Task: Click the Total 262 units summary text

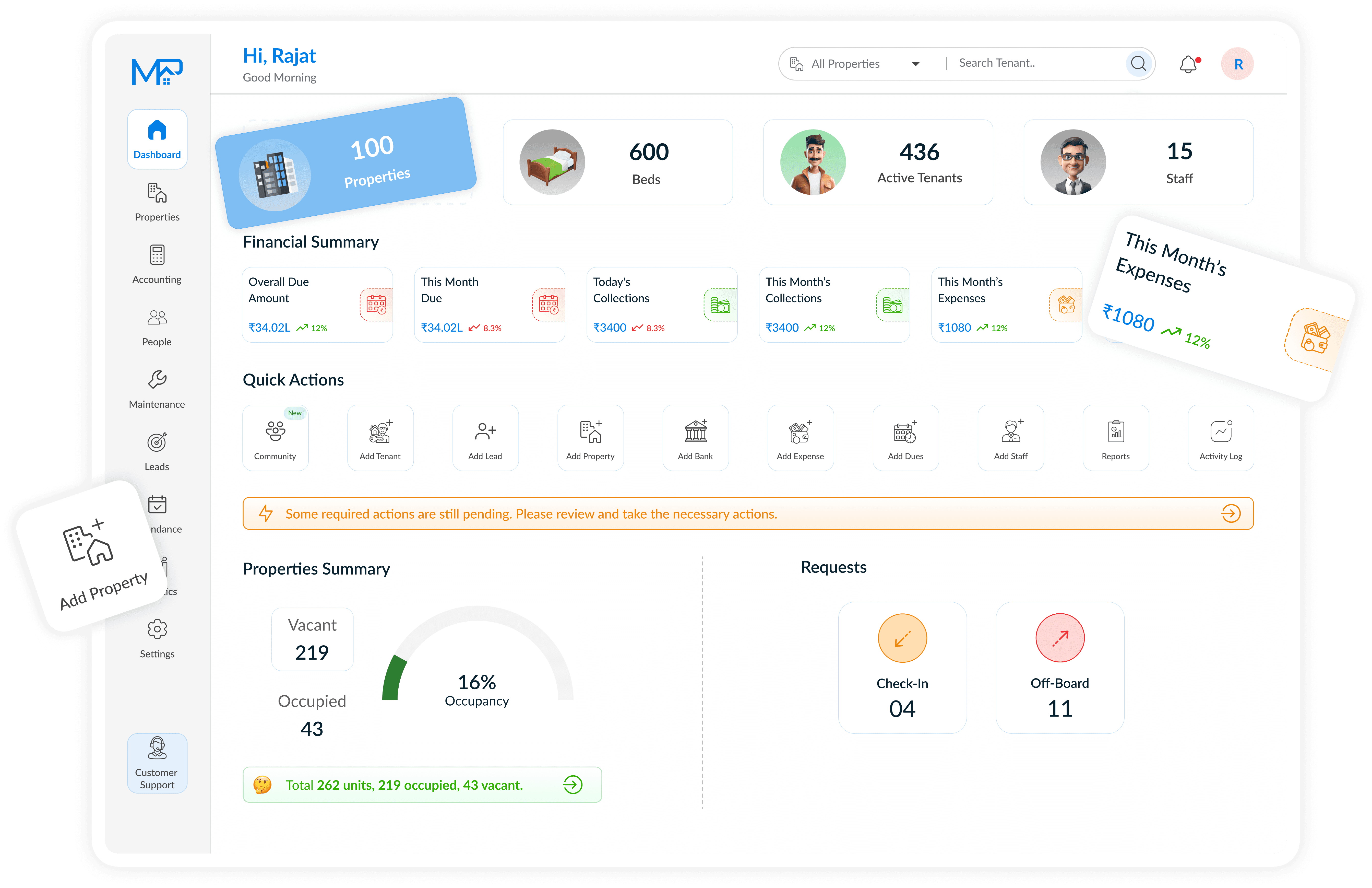Action: pyautogui.click(x=404, y=785)
